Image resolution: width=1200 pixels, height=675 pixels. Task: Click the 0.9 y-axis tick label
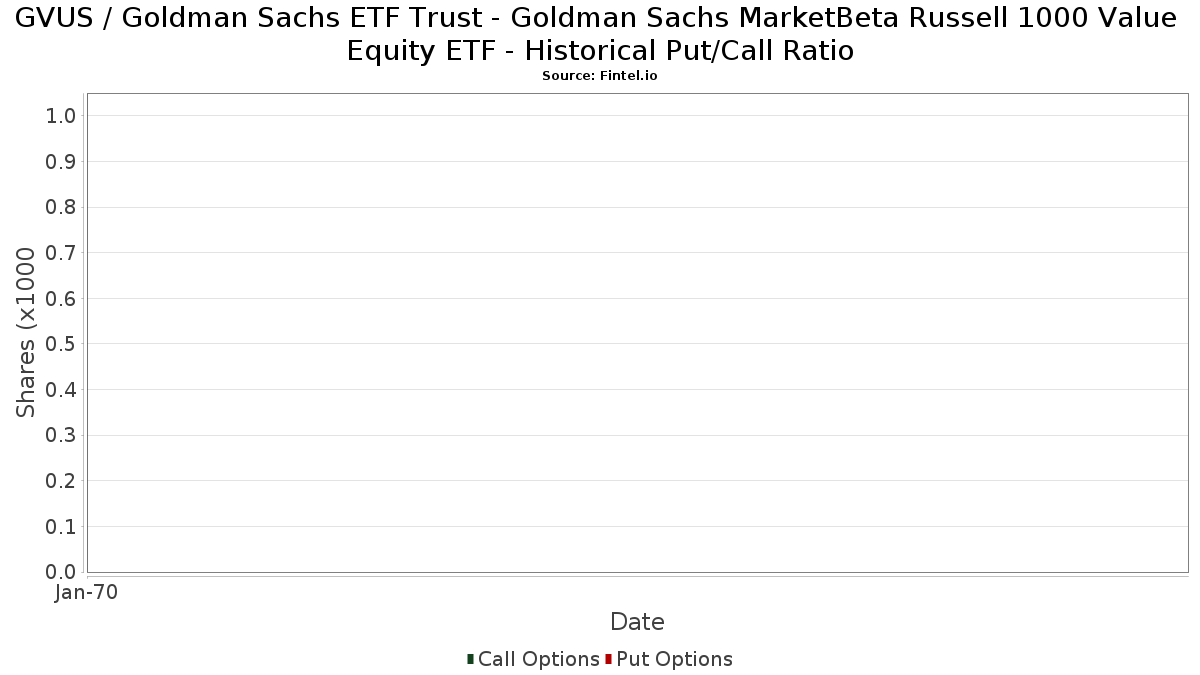click(x=61, y=162)
